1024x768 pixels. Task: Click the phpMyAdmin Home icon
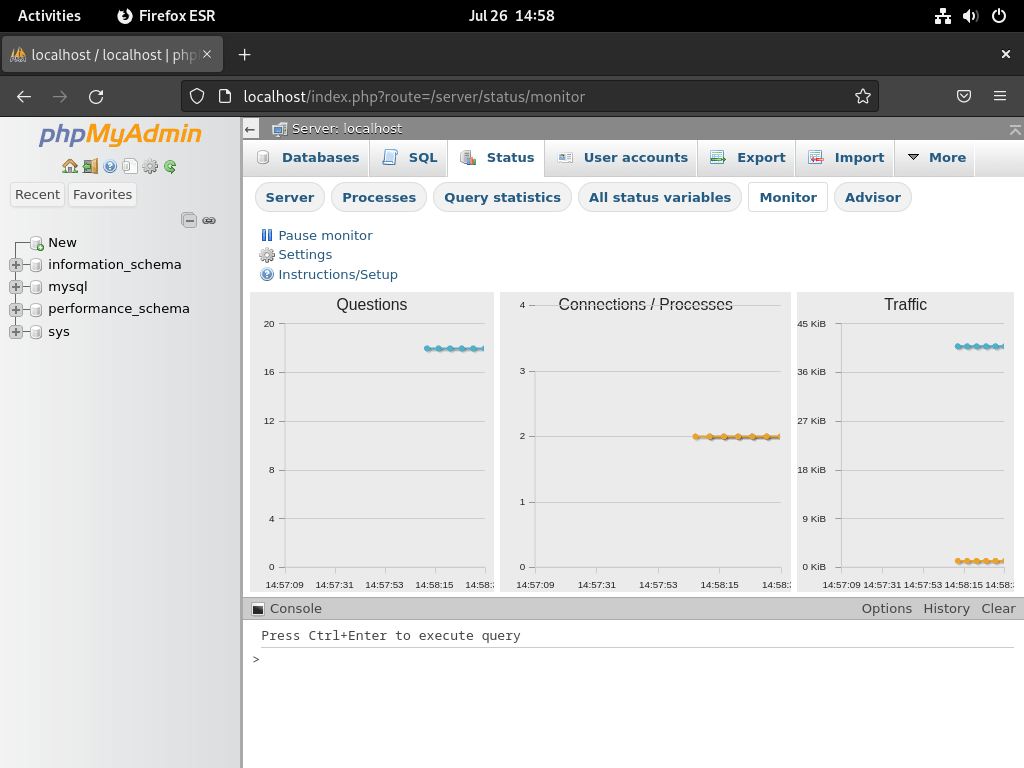tap(70, 167)
